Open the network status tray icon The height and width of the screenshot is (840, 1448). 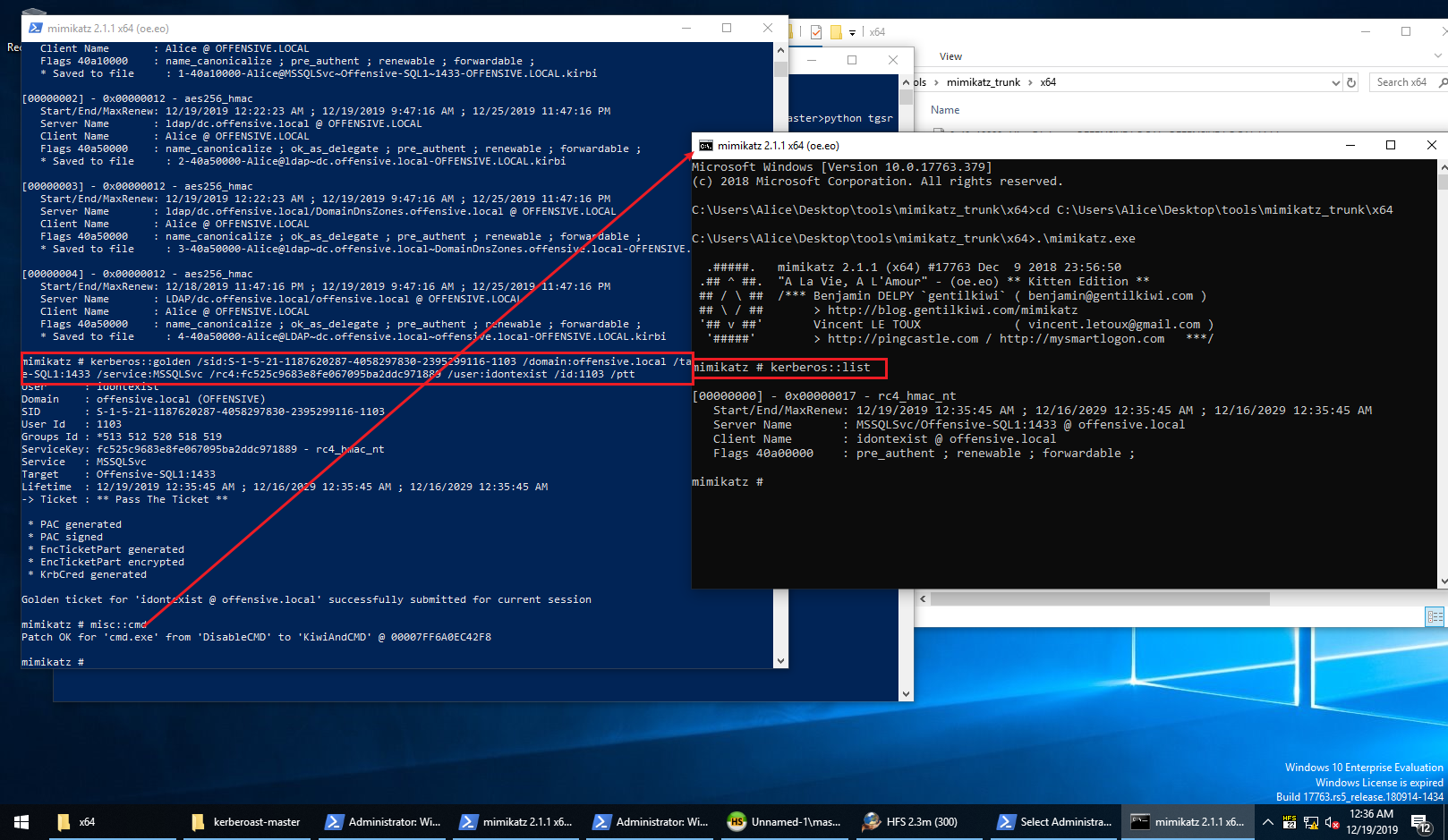click(x=1311, y=822)
